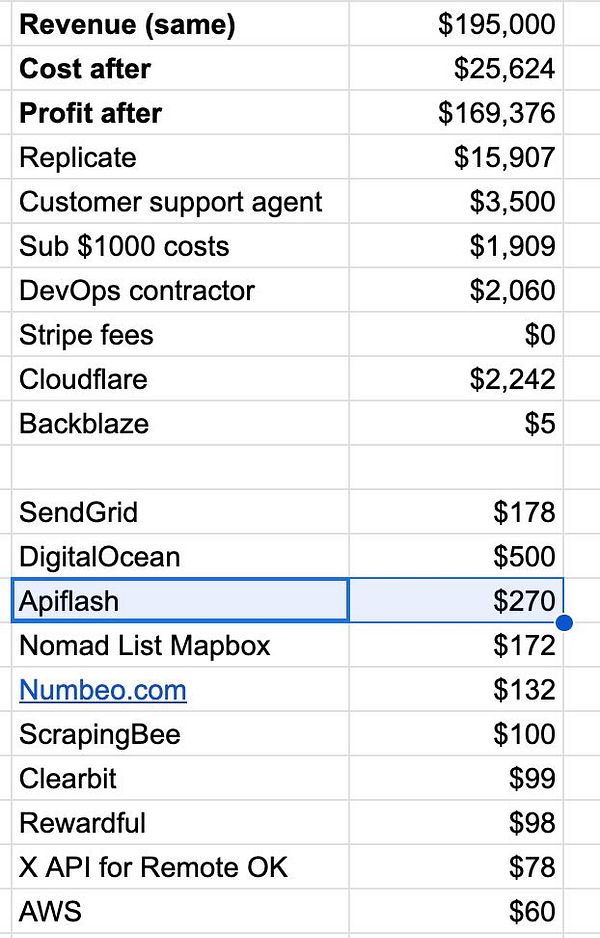The height and width of the screenshot is (938, 600).
Task: Select the Replicate row label
Action: [x=180, y=157]
